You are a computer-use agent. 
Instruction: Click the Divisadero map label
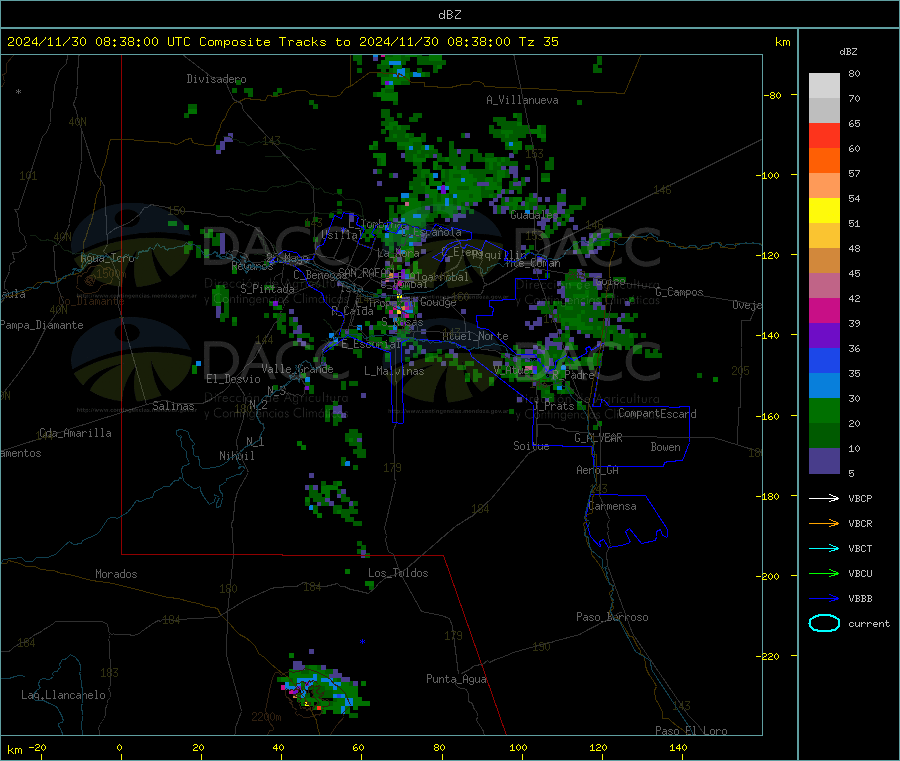coord(216,79)
